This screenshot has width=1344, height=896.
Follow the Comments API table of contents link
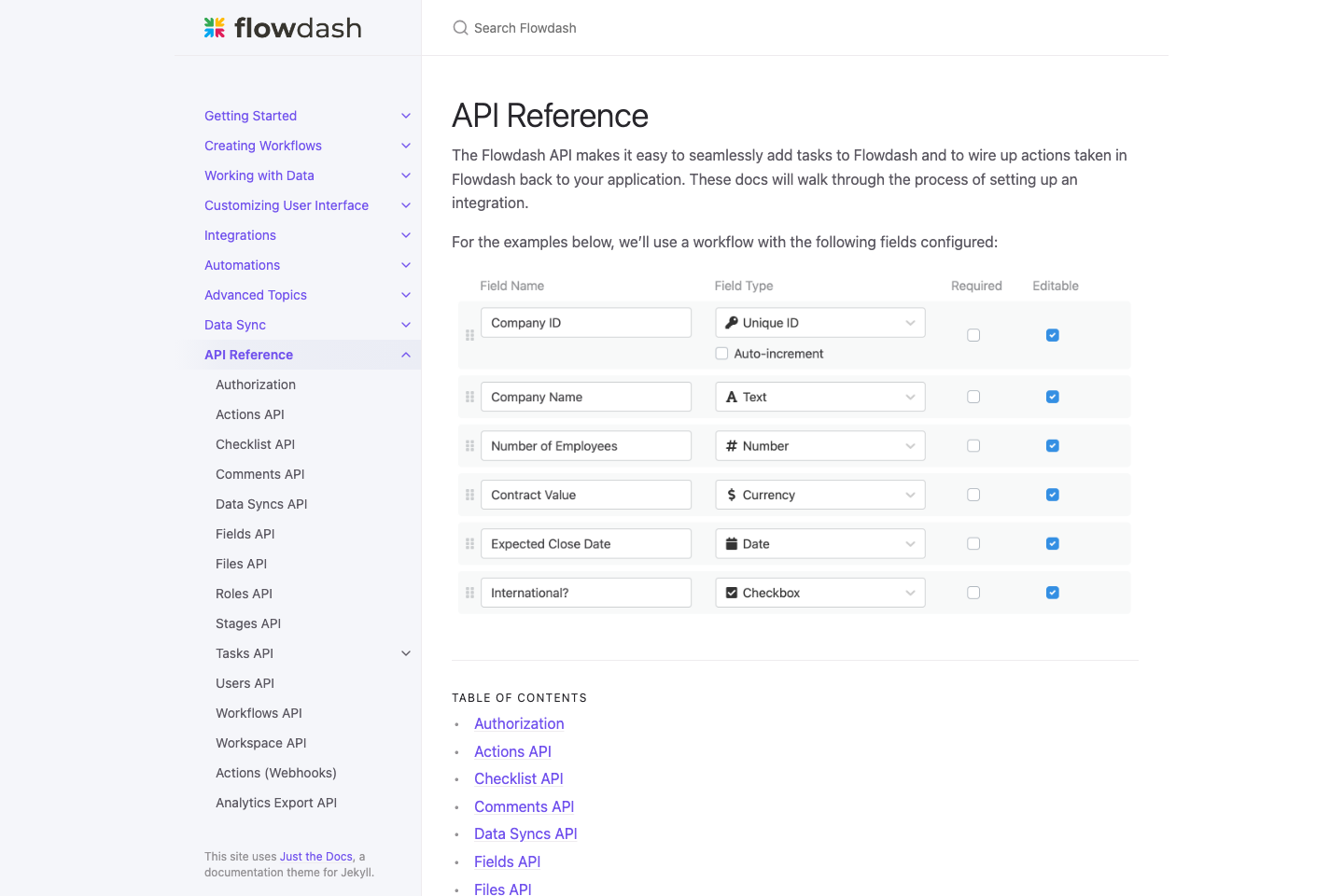coord(524,806)
